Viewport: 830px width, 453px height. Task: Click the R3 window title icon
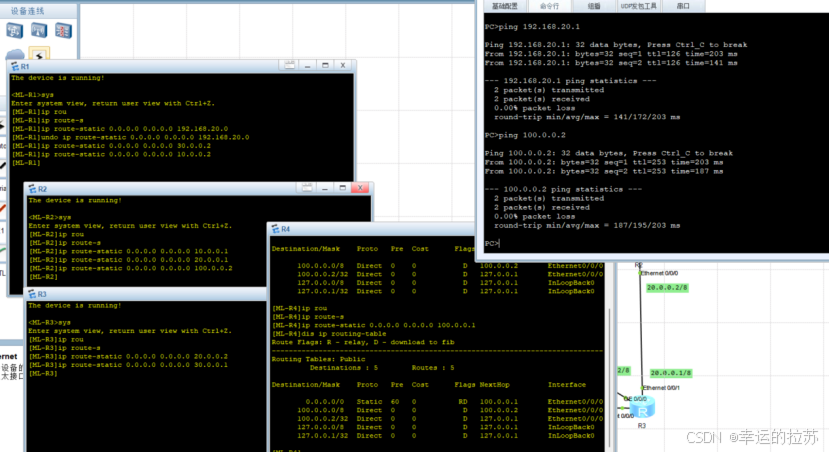pyautogui.click(x=32, y=294)
